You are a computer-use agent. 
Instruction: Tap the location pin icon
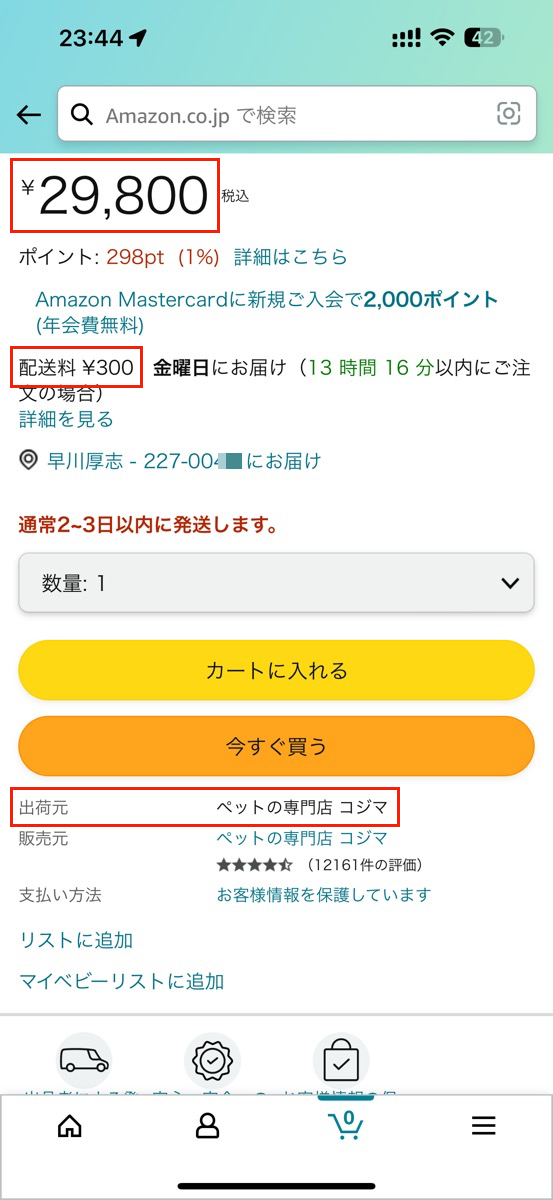[x=29, y=461]
